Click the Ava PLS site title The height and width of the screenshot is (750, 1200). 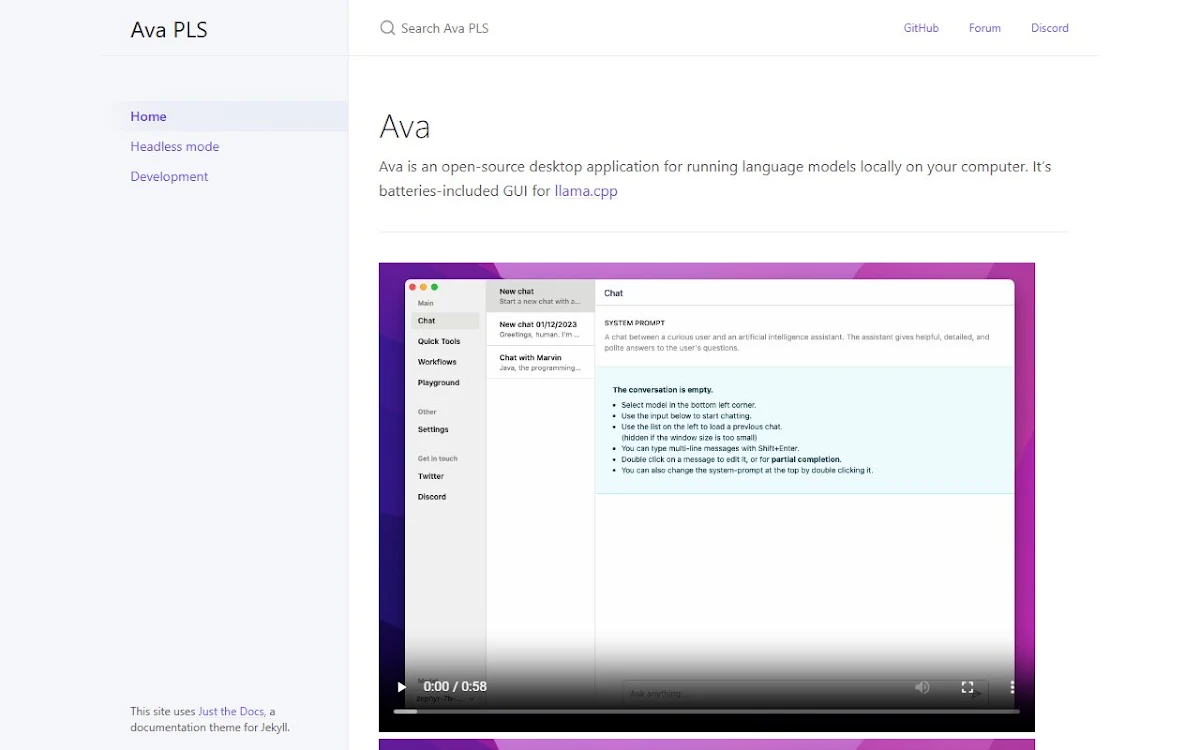click(x=169, y=29)
